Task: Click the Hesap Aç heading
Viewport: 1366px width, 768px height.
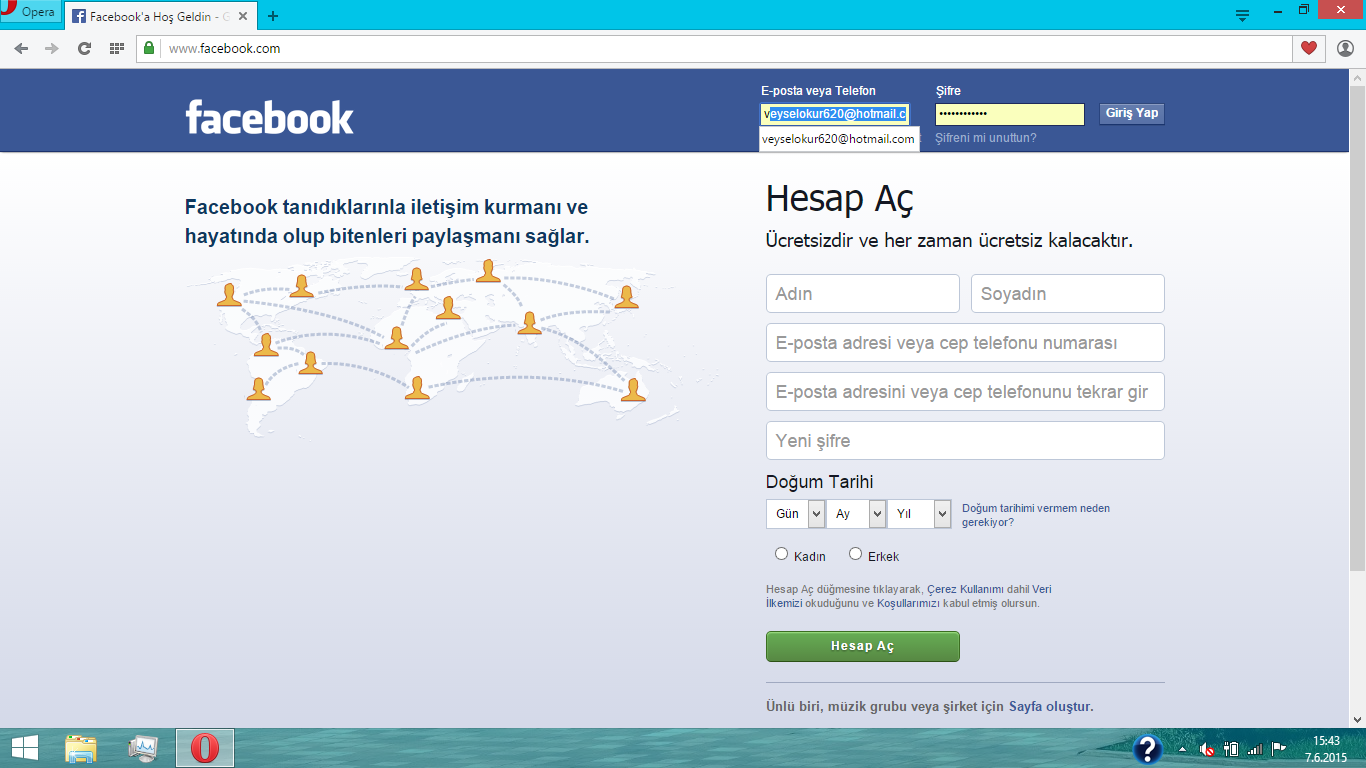Action: point(840,199)
